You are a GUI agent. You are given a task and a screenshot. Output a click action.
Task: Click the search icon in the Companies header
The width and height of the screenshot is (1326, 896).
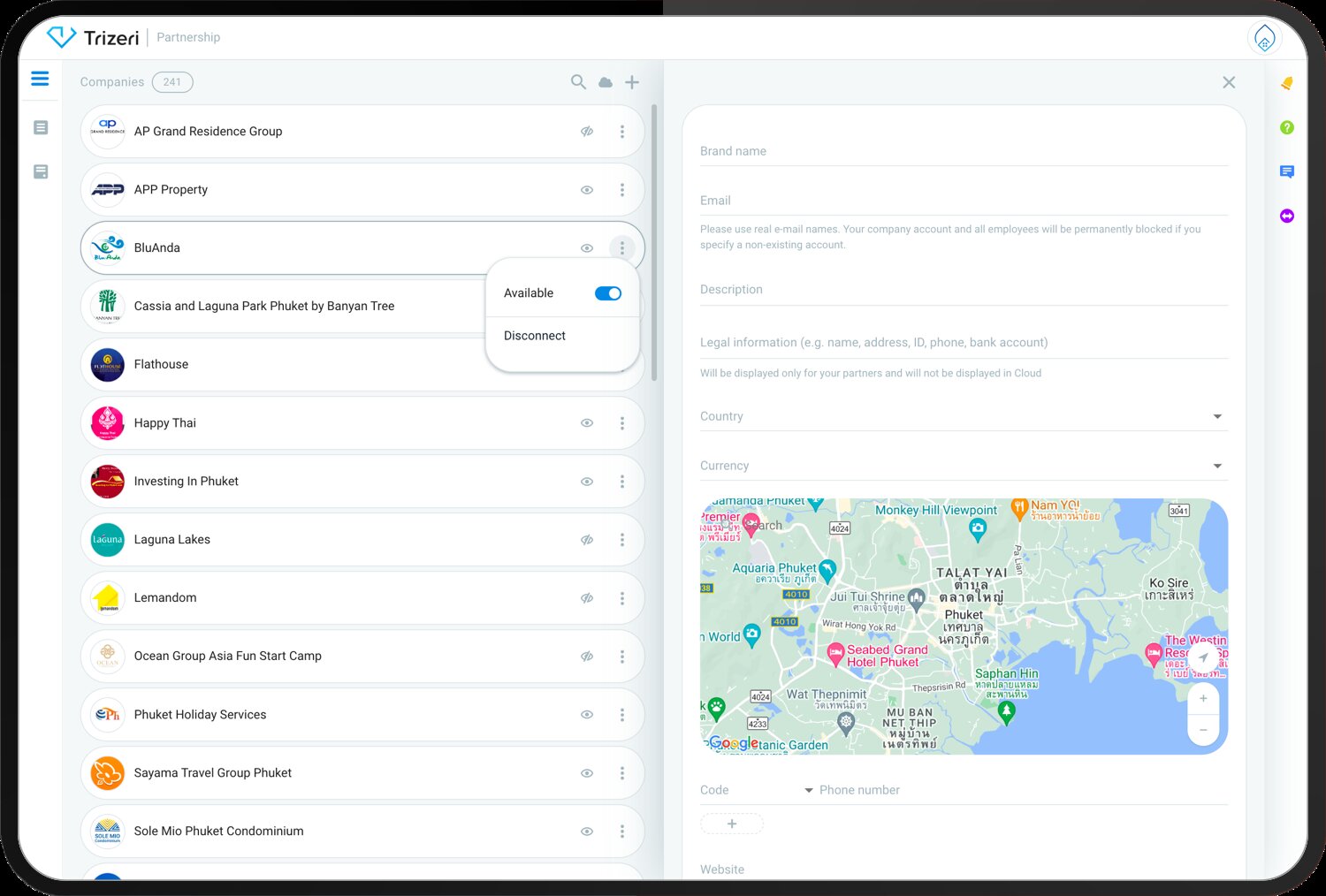click(x=578, y=82)
